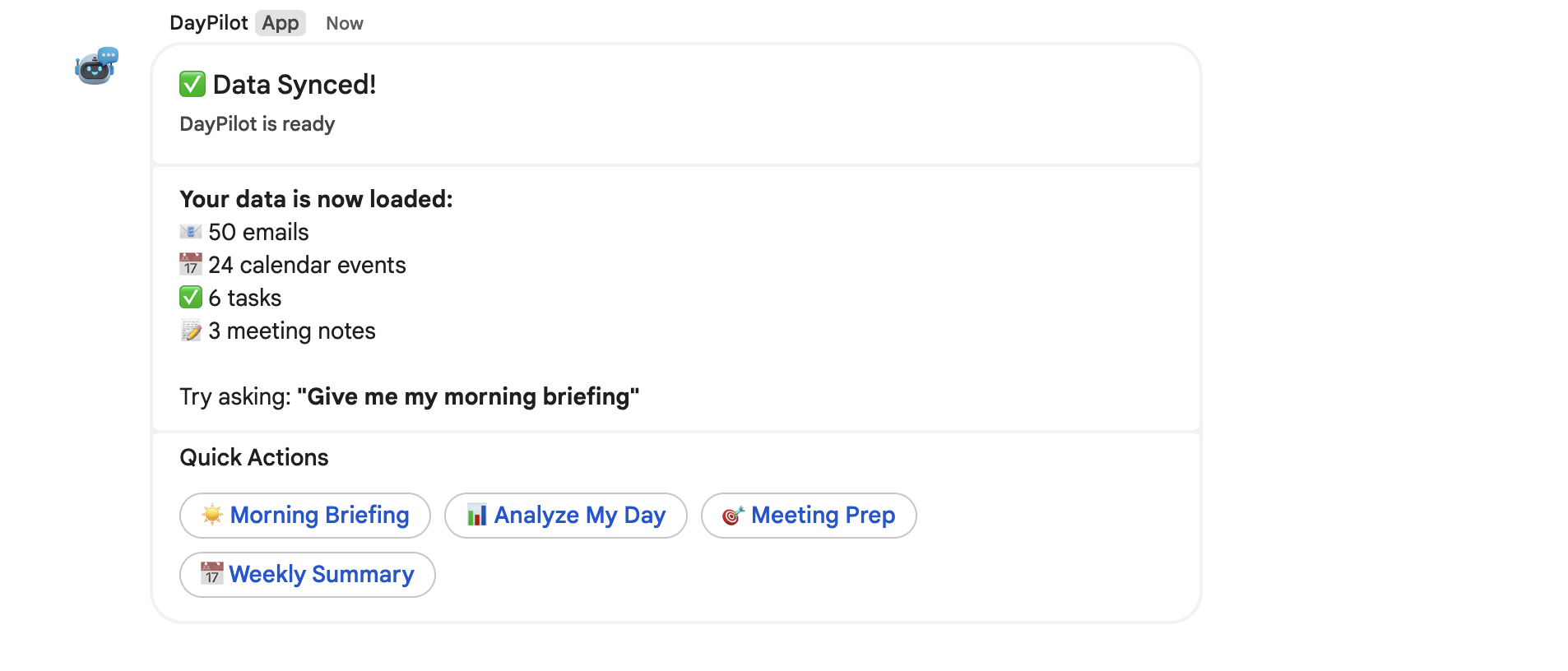The image size is (1568, 671).
Task: Click the green checkmark beside Data Synced
Action: tap(193, 84)
